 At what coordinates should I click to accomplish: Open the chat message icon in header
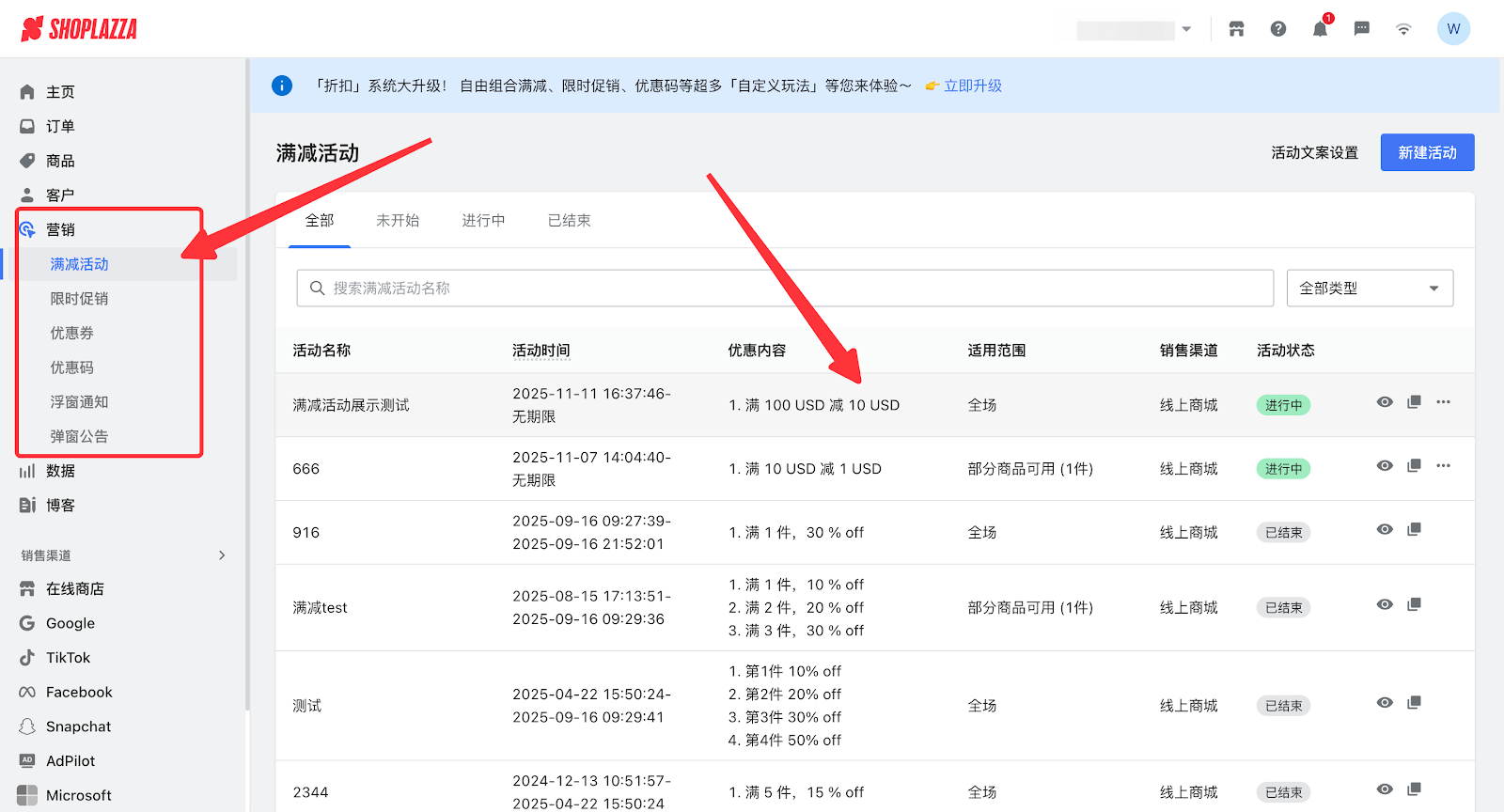(1361, 29)
